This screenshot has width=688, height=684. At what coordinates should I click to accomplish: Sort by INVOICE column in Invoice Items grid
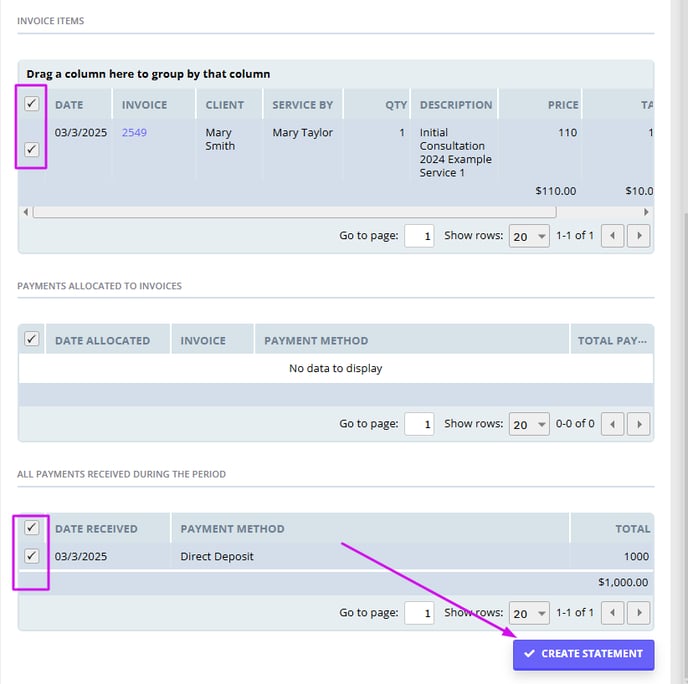coord(154,105)
